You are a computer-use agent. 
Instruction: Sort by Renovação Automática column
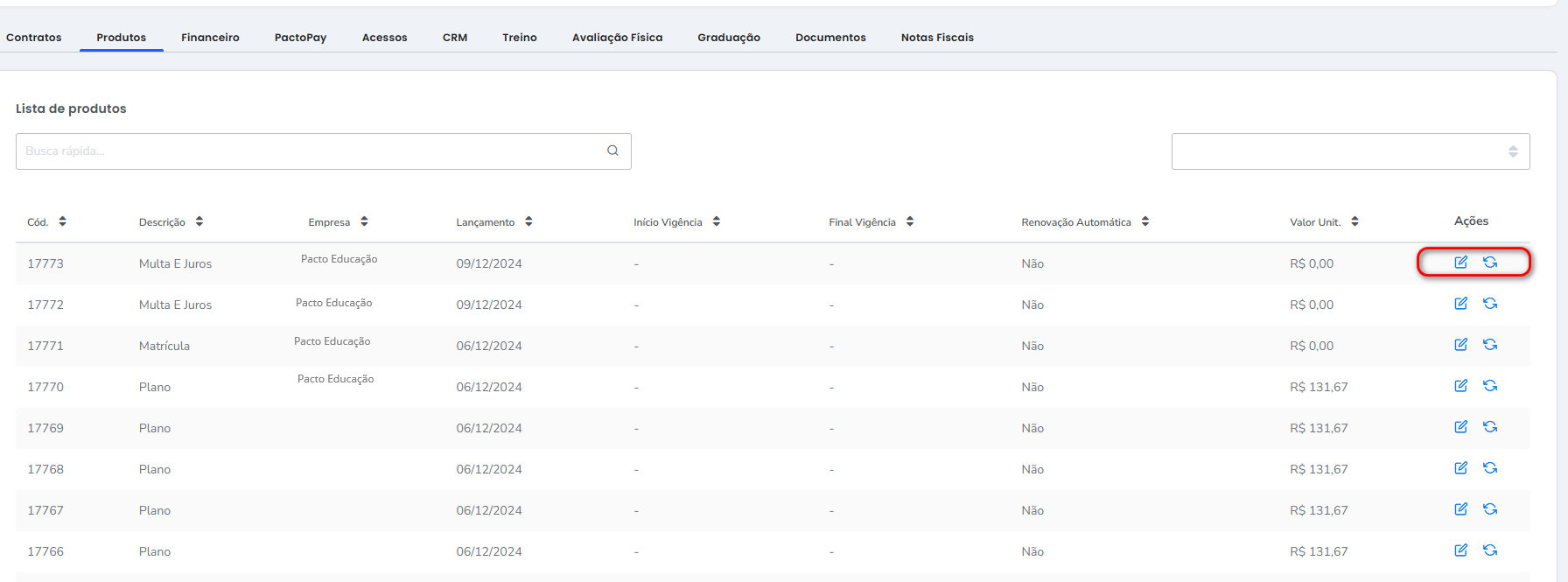[1144, 221]
